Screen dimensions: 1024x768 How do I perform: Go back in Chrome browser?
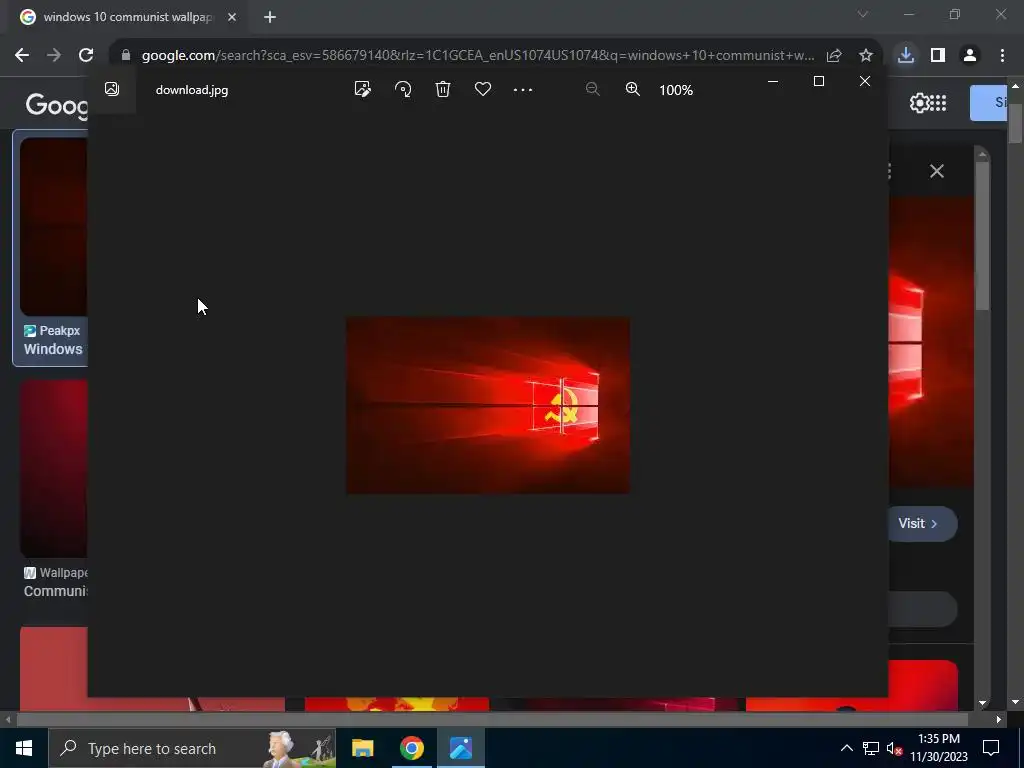pos(22,56)
